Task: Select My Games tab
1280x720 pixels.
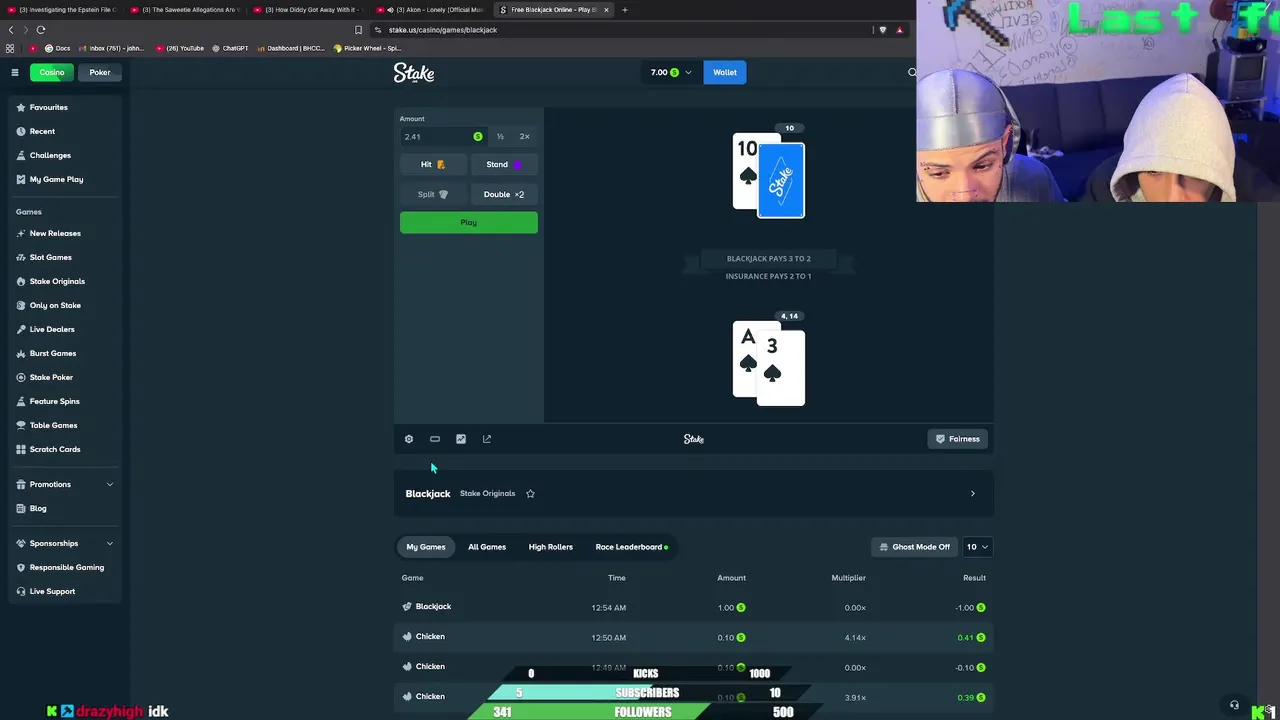Action: 426,547
